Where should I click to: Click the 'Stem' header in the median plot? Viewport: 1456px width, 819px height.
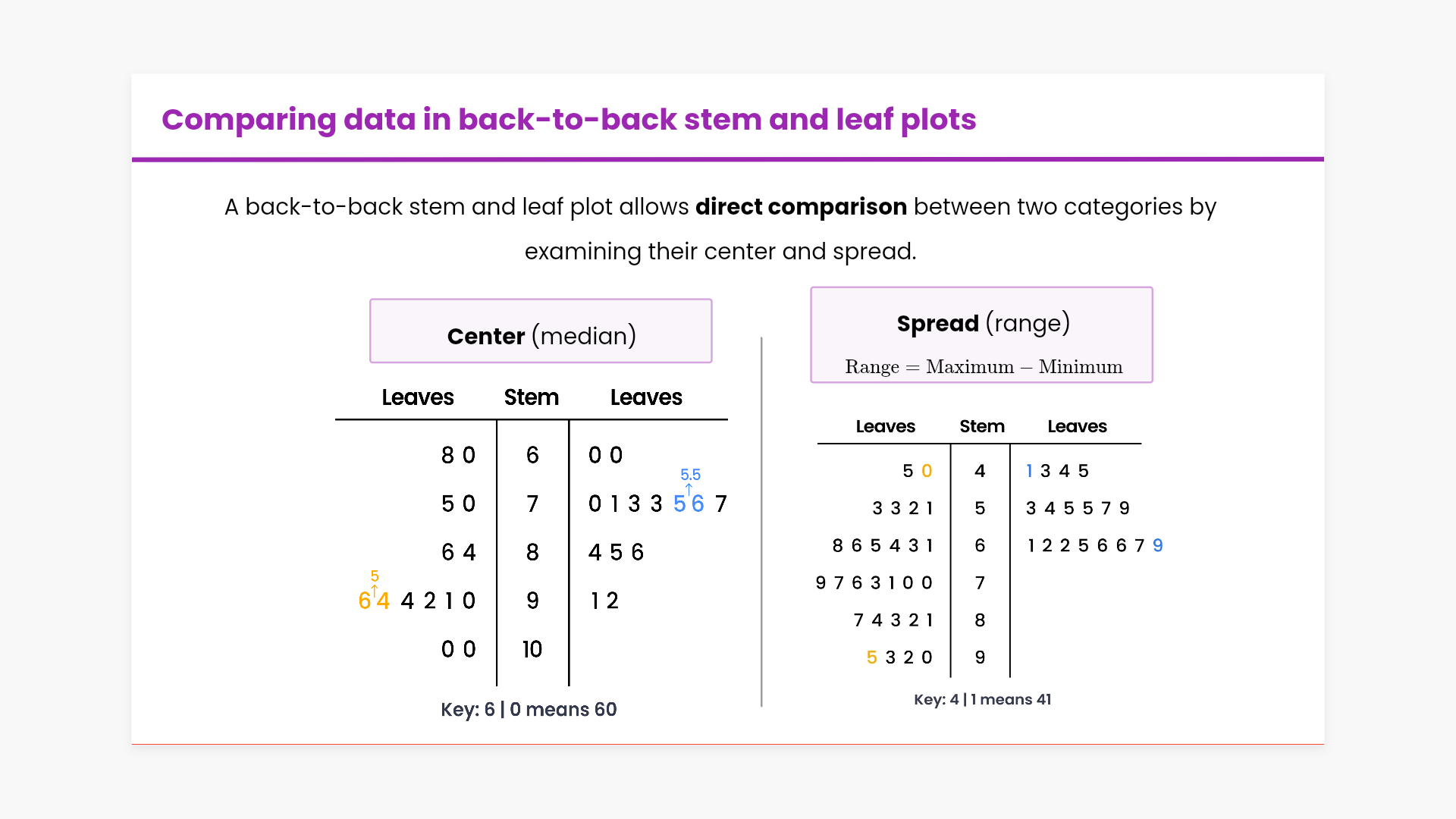pyautogui.click(x=531, y=397)
